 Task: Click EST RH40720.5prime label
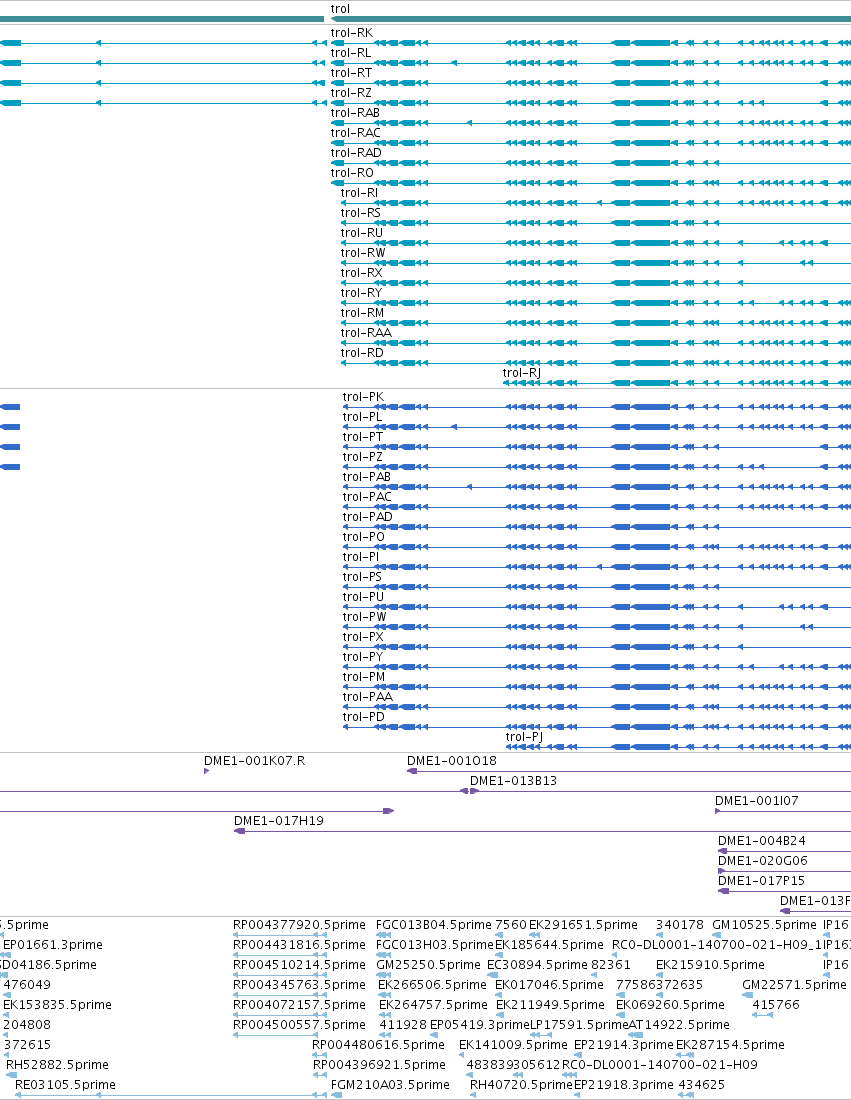point(521,1085)
